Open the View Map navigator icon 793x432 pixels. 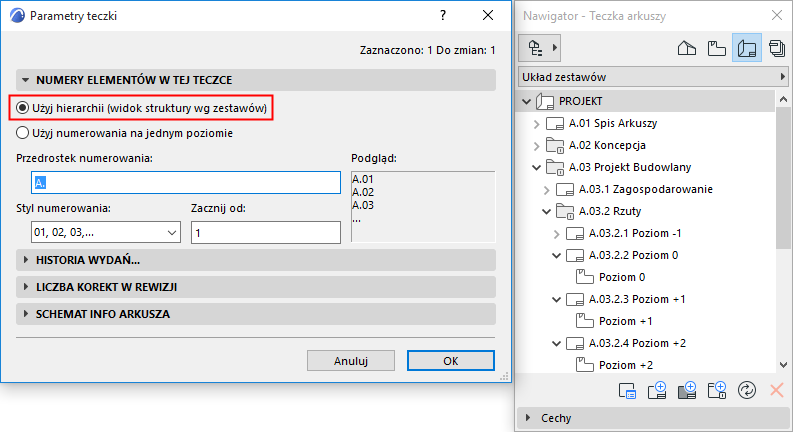click(x=716, y=48)
